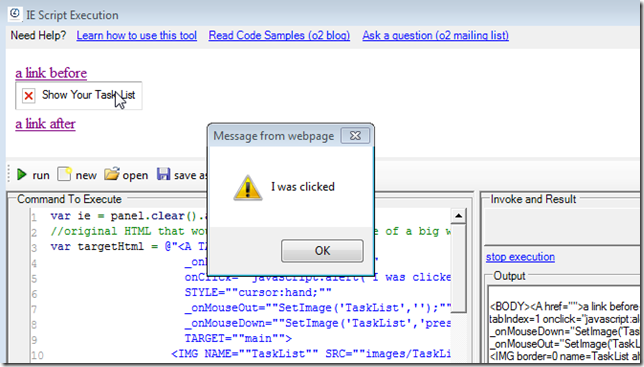Click the _onMouseDown SetImage code line
Image resolution: width=644 pixels, height=367 pixels.
317,323
